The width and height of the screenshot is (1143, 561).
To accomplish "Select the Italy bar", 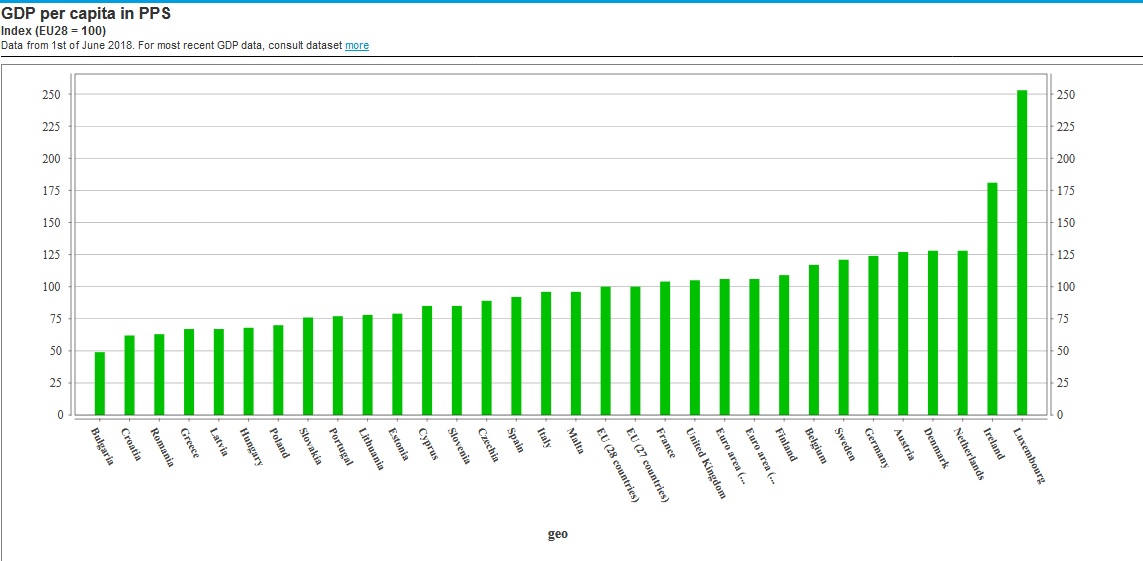I will point(546,353).
